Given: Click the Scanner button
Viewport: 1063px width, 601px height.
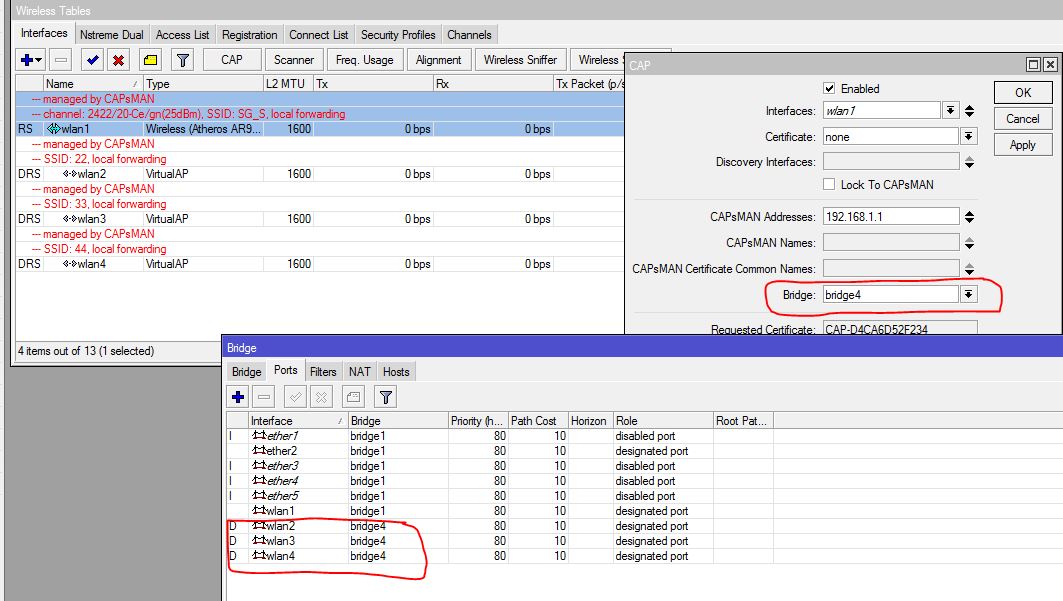Looking at the screenshot, I should (294, 60).
